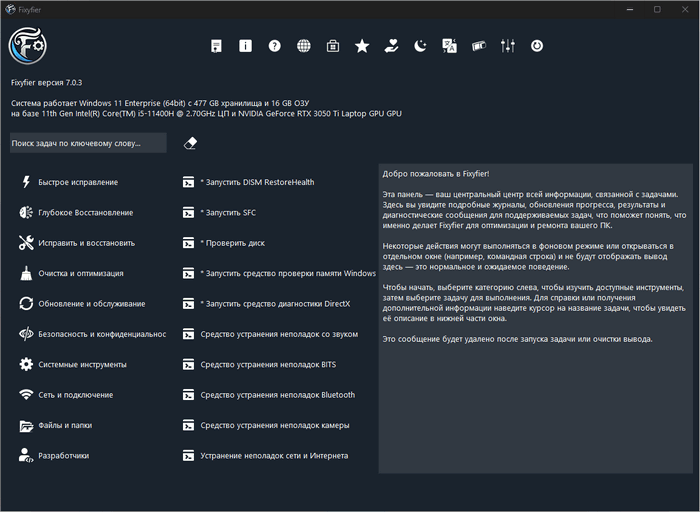Click the Средство устранения неполадок Bluetooth text
Viewport: 700px width, 512px height.
pos(278,395)
